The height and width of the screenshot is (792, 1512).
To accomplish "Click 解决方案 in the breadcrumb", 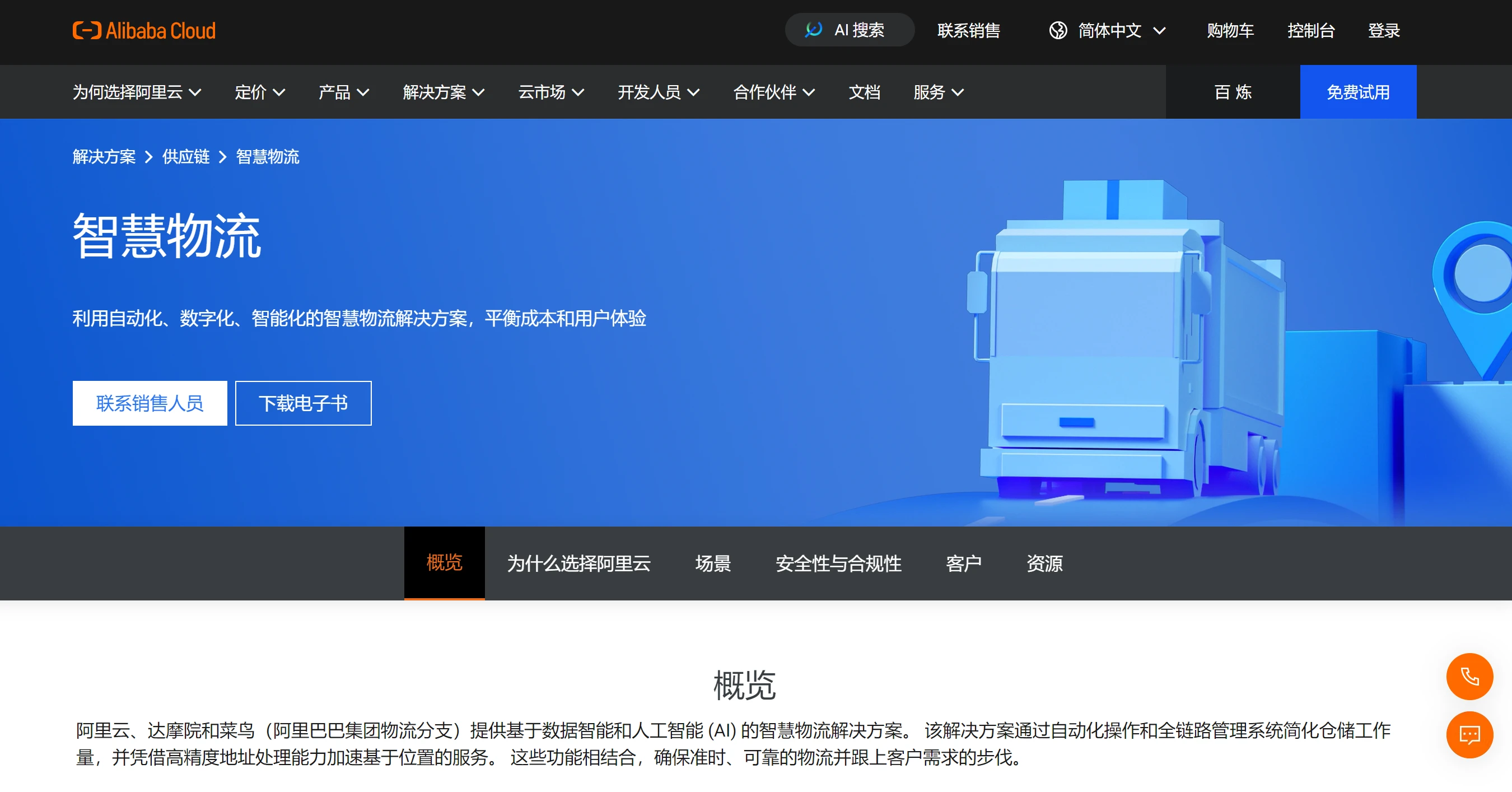I will 104,157.
